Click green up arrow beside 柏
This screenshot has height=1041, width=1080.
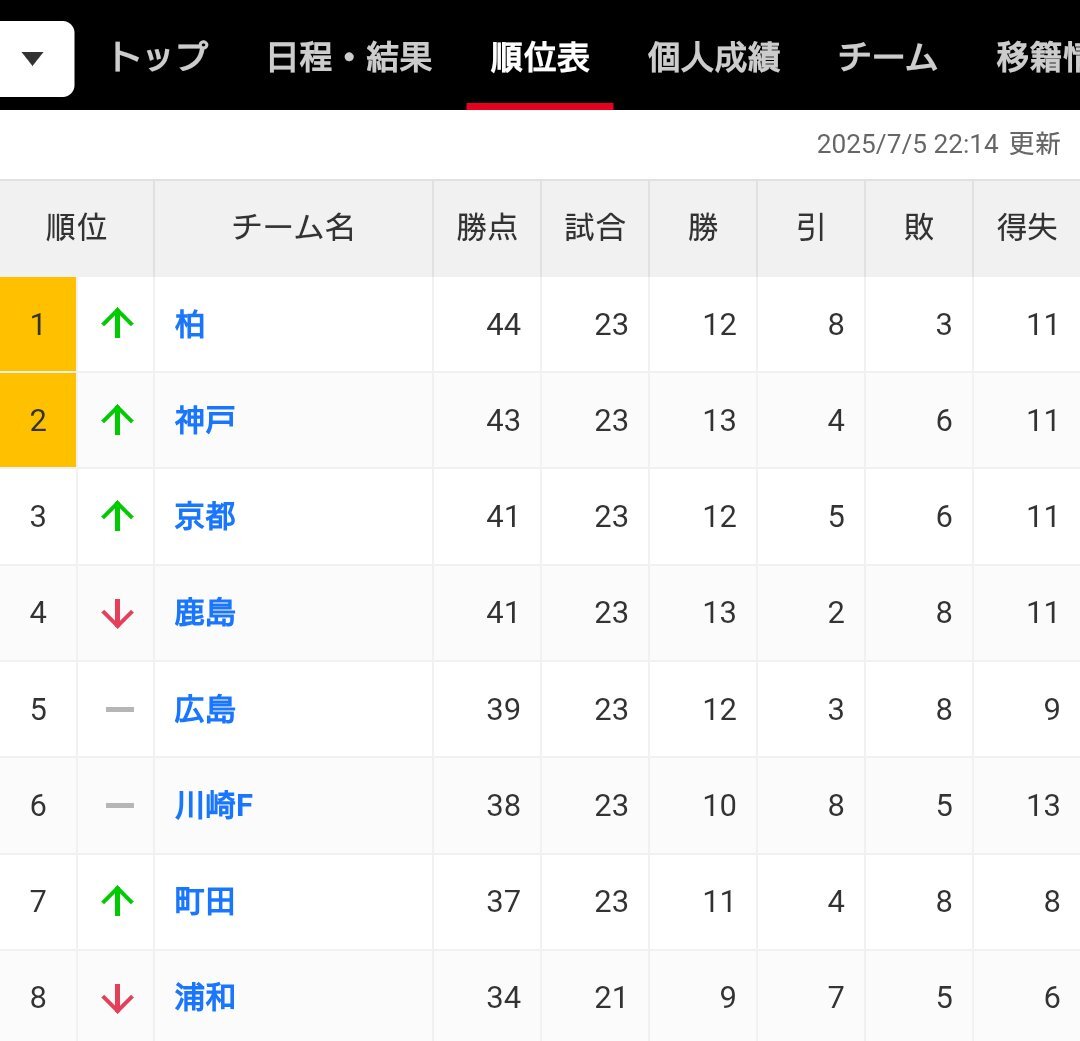[x=117, y=323]
